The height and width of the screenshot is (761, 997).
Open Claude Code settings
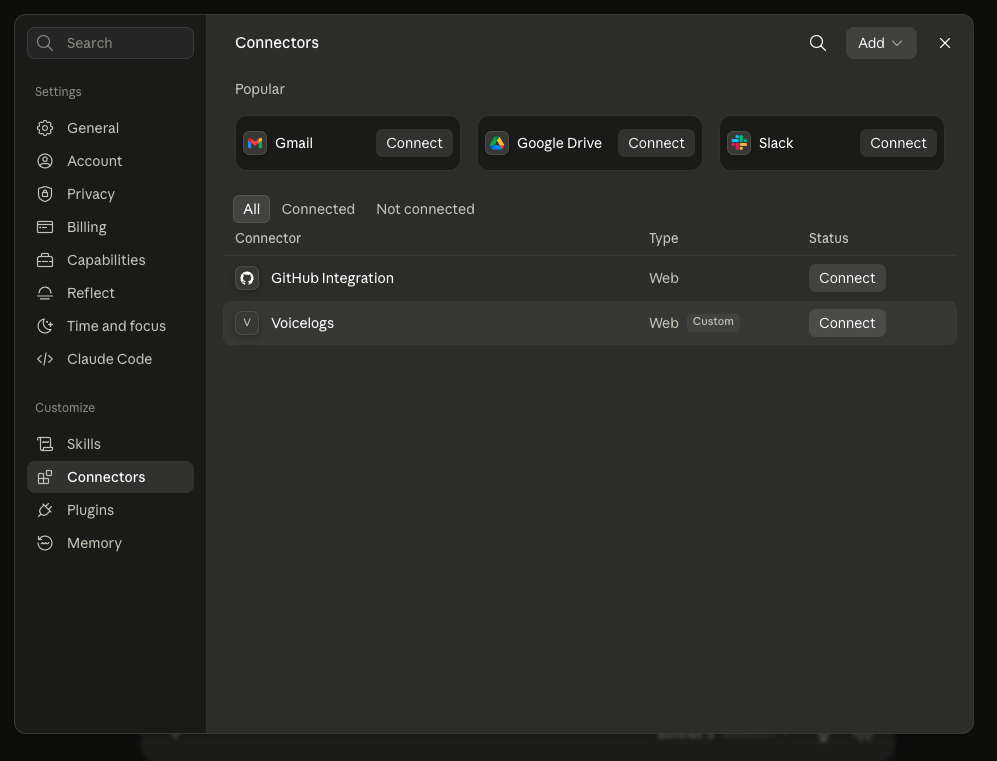(x=111, y=359)
